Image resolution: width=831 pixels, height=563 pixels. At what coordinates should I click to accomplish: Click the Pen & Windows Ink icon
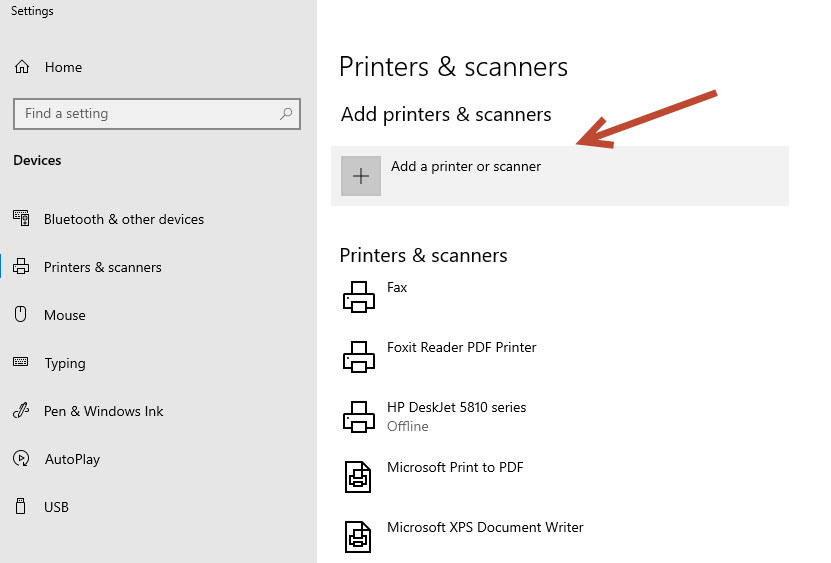point(21,410)
